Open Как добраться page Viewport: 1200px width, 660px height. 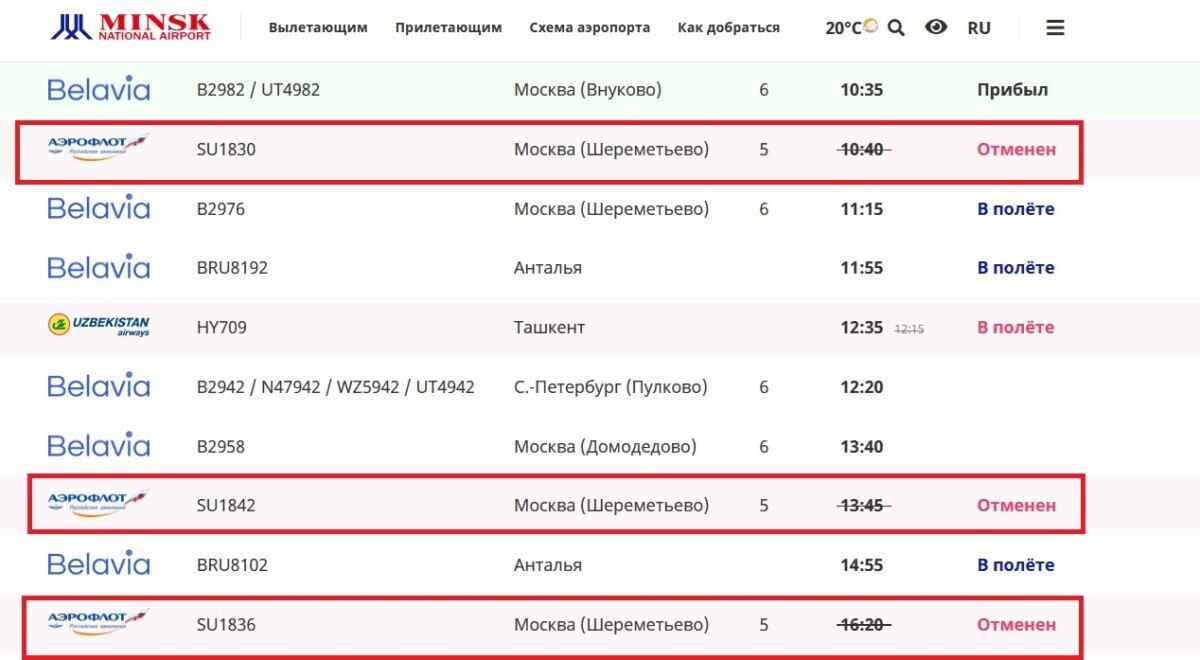pos(728,28)
